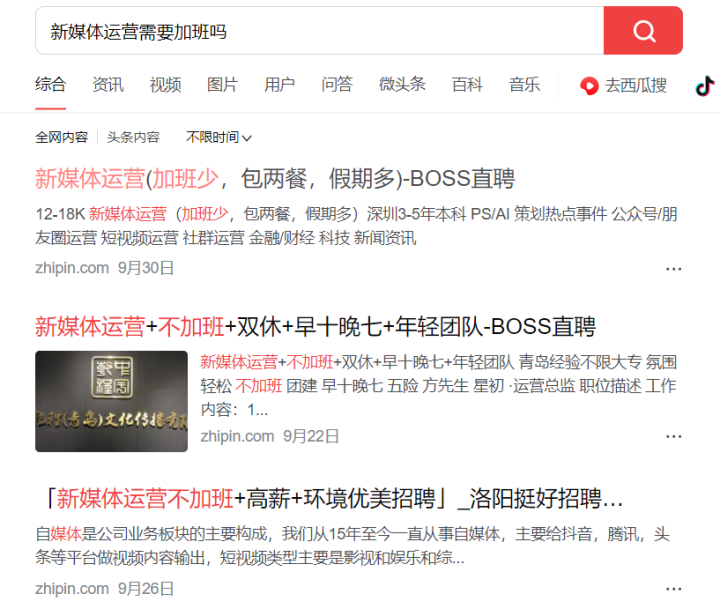Click zhipin.com source dated 9月22日
This screenshot has height=609, width=720.
tap(270, 436)
